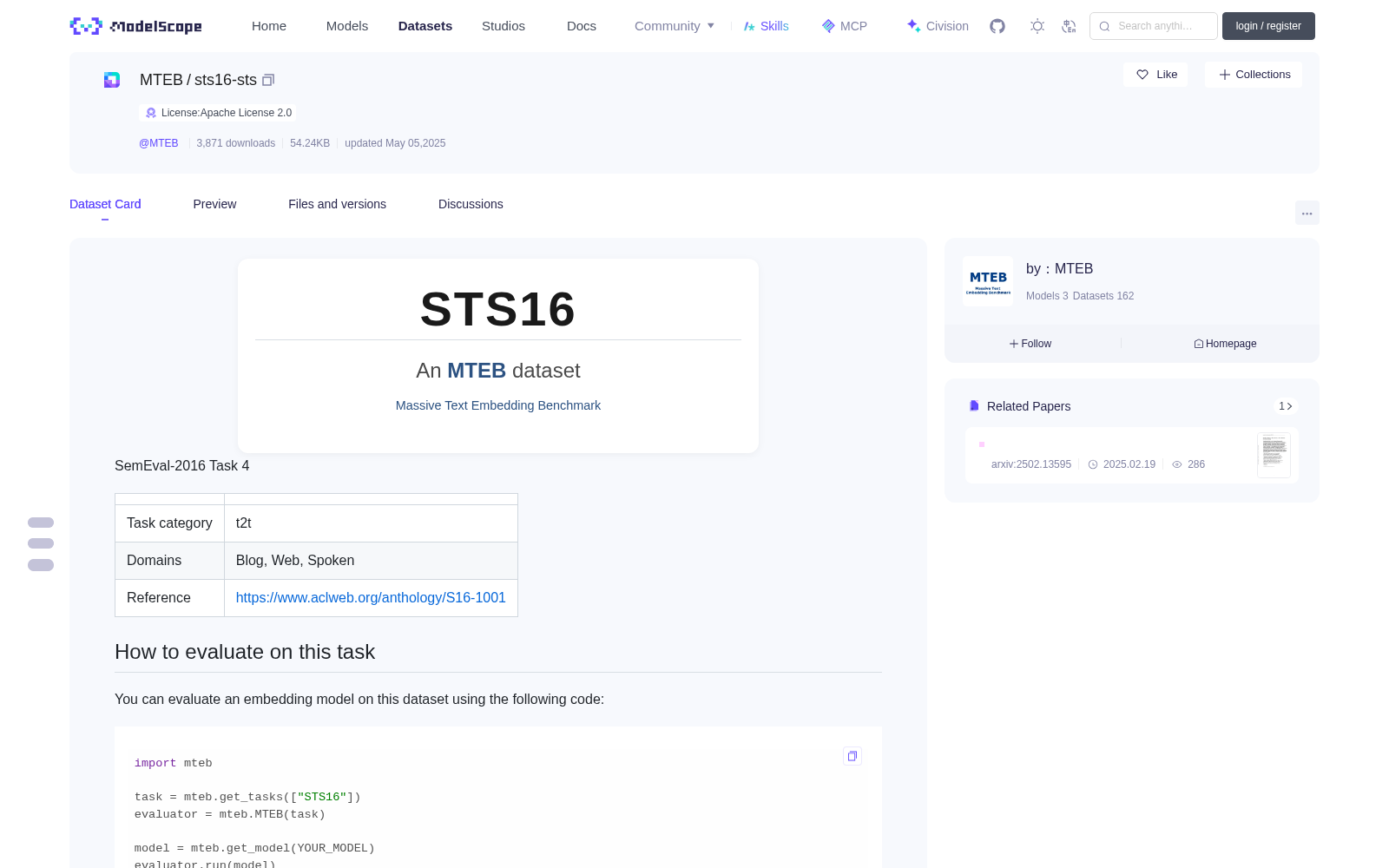The image size is (1389, 868).
Task: Open the related paper page thumbnail
Action: [1274, 455]
